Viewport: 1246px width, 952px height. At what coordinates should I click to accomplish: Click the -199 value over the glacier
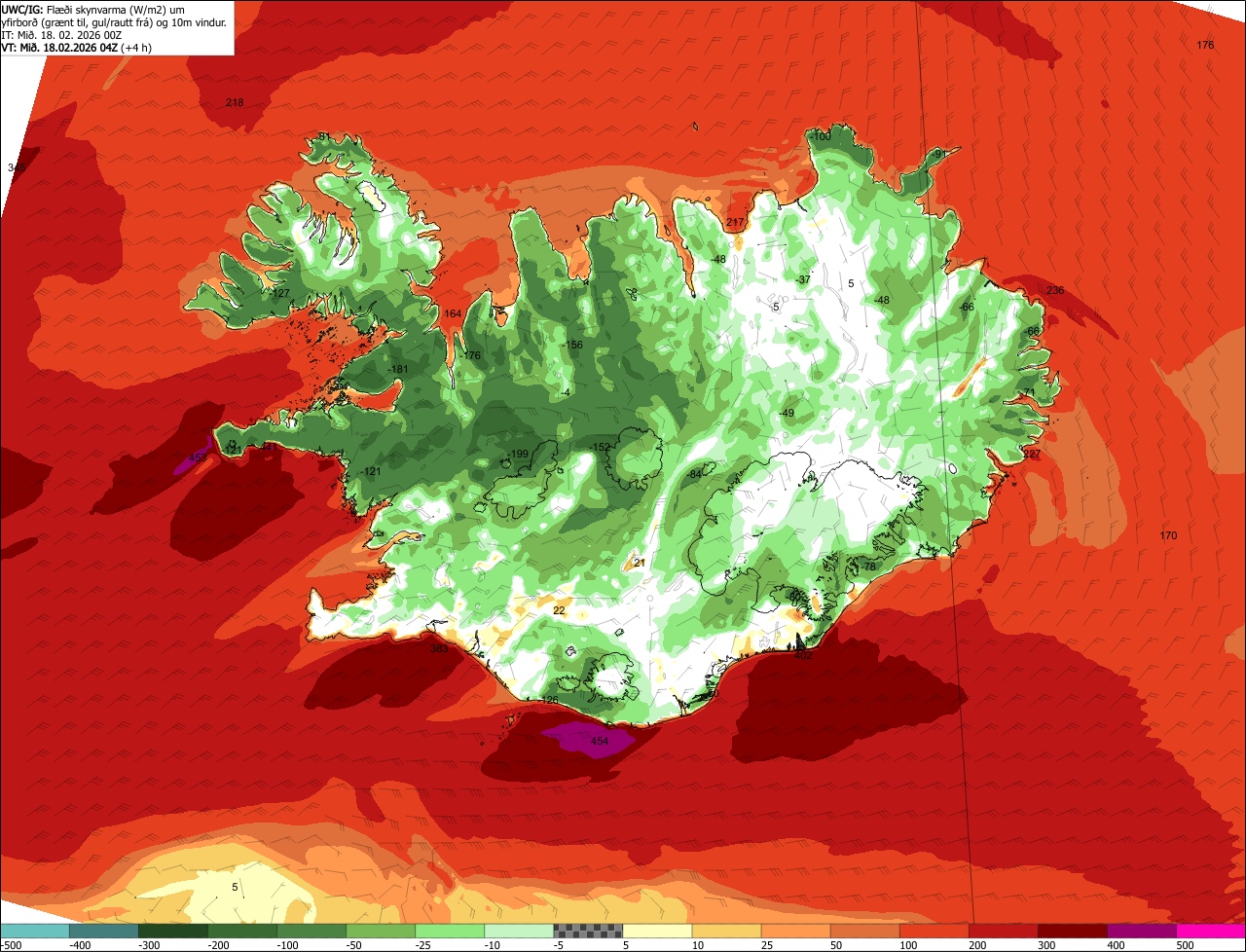518,455
